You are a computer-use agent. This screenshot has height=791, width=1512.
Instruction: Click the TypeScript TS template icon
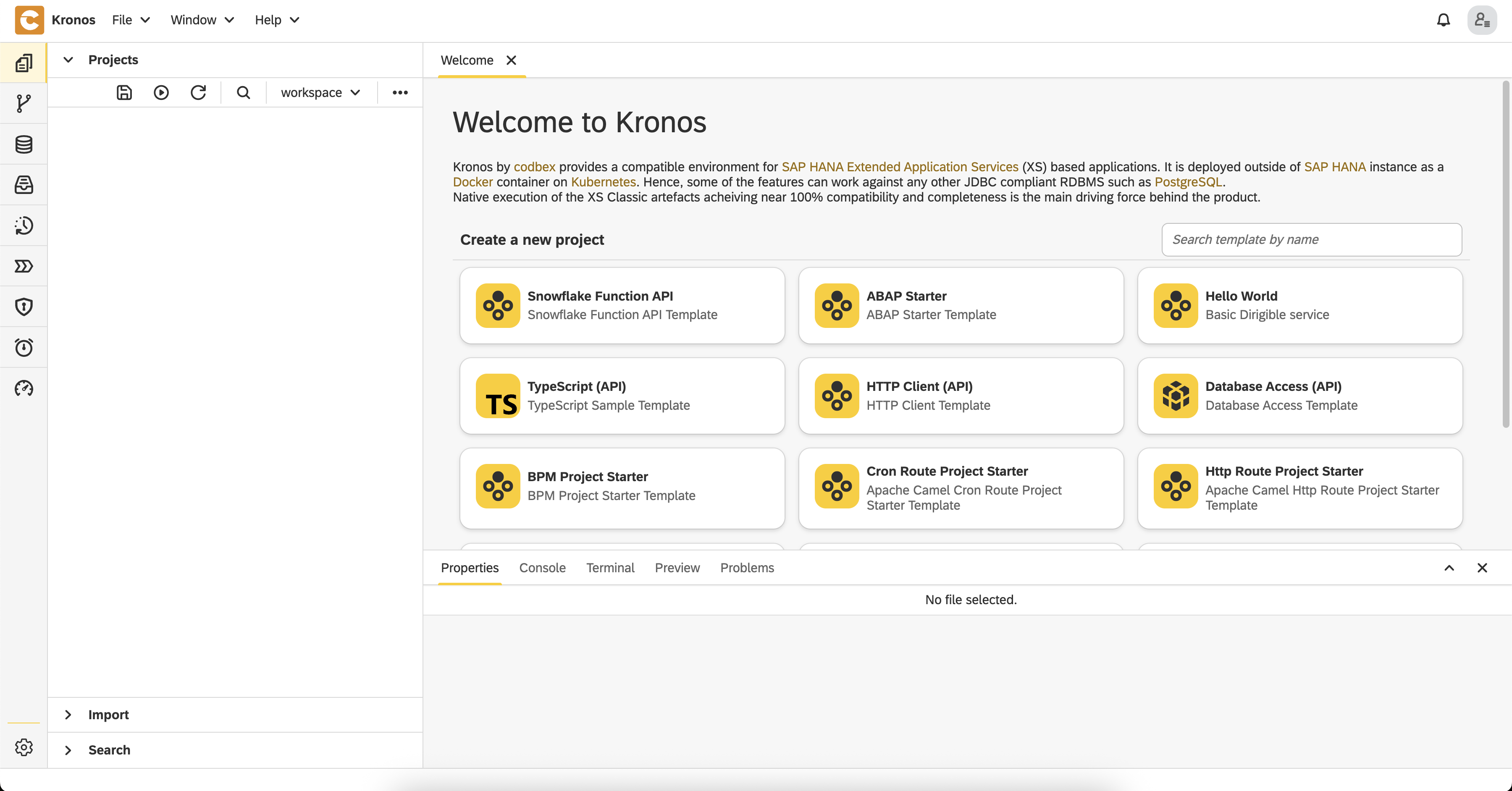click(498, 395)
